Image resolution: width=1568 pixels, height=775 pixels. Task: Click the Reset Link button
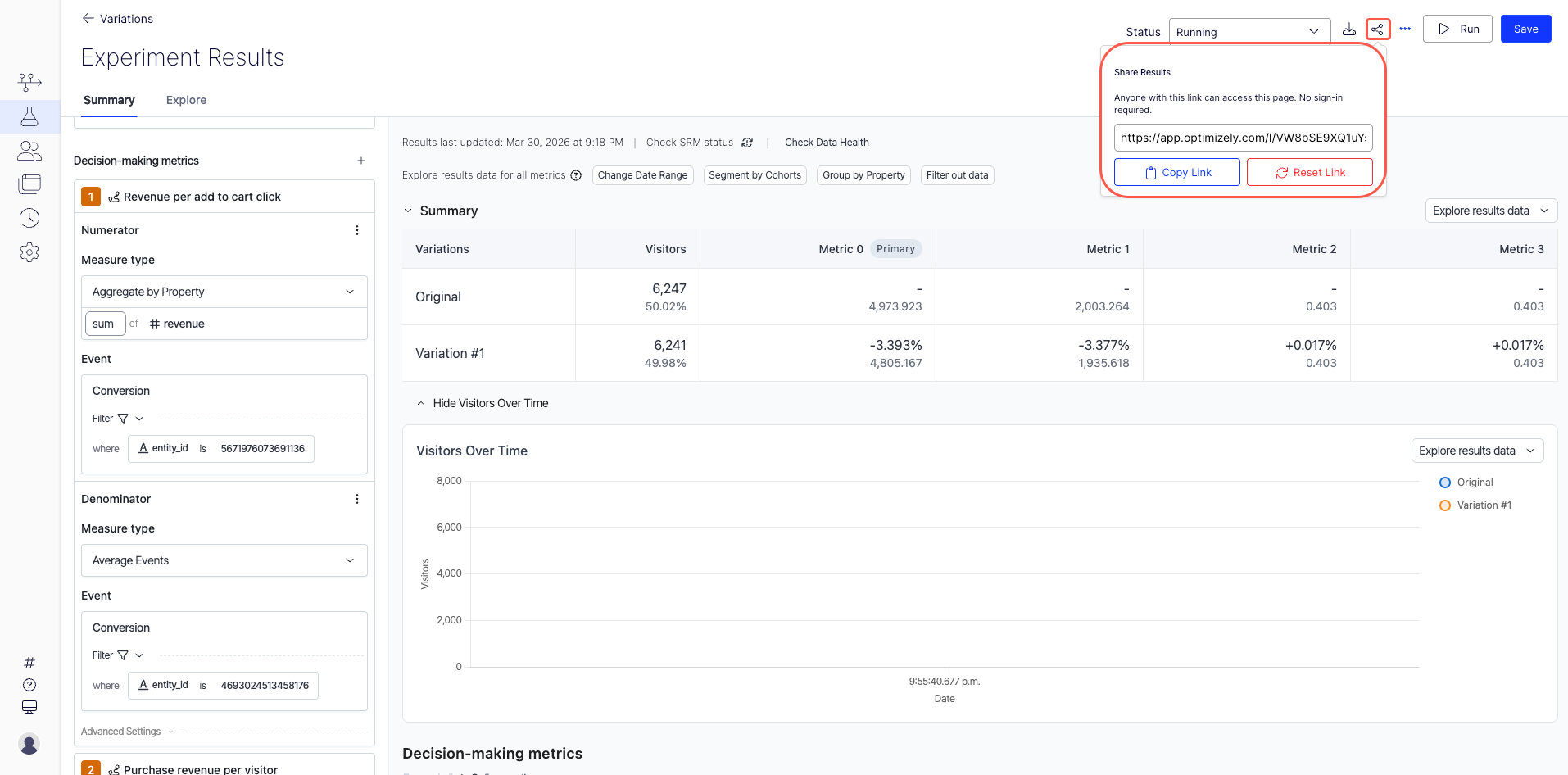(1309, 172)
